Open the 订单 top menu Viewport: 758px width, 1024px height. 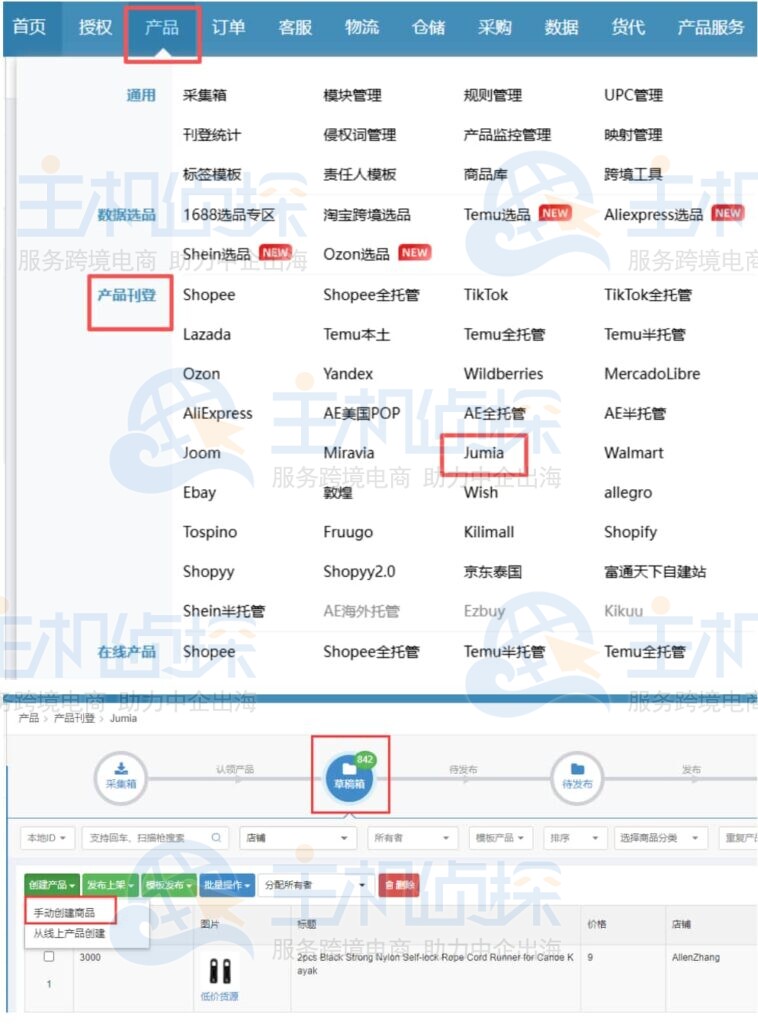(229, 27)
